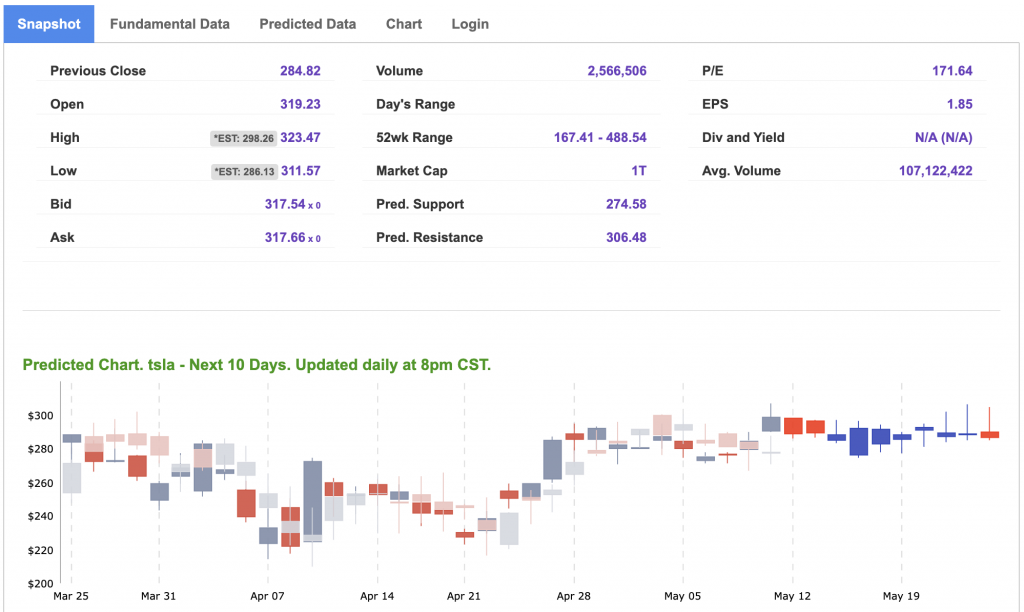
Task: Switch to the Fundamental Data tab
Action: pos(170,24)
